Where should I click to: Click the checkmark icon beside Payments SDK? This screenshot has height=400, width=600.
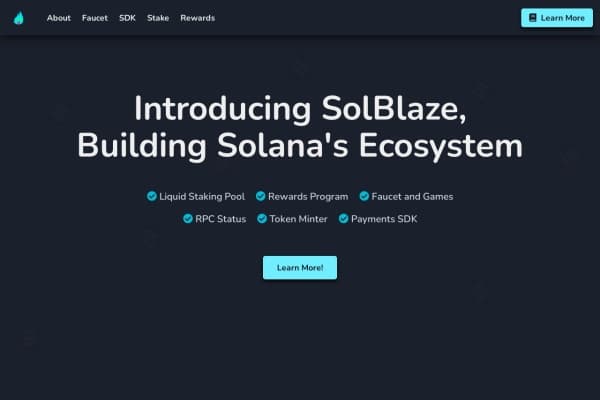coord(343,218)
